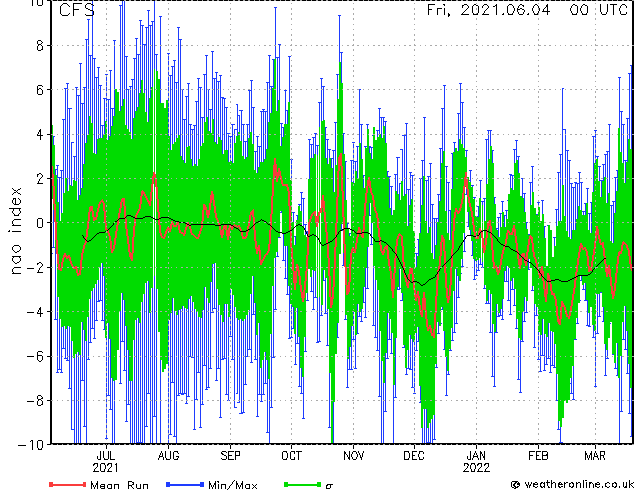
Task: Select the JUL 2021 axis marker
Action: pyautogui.click(x=106, y=462)
